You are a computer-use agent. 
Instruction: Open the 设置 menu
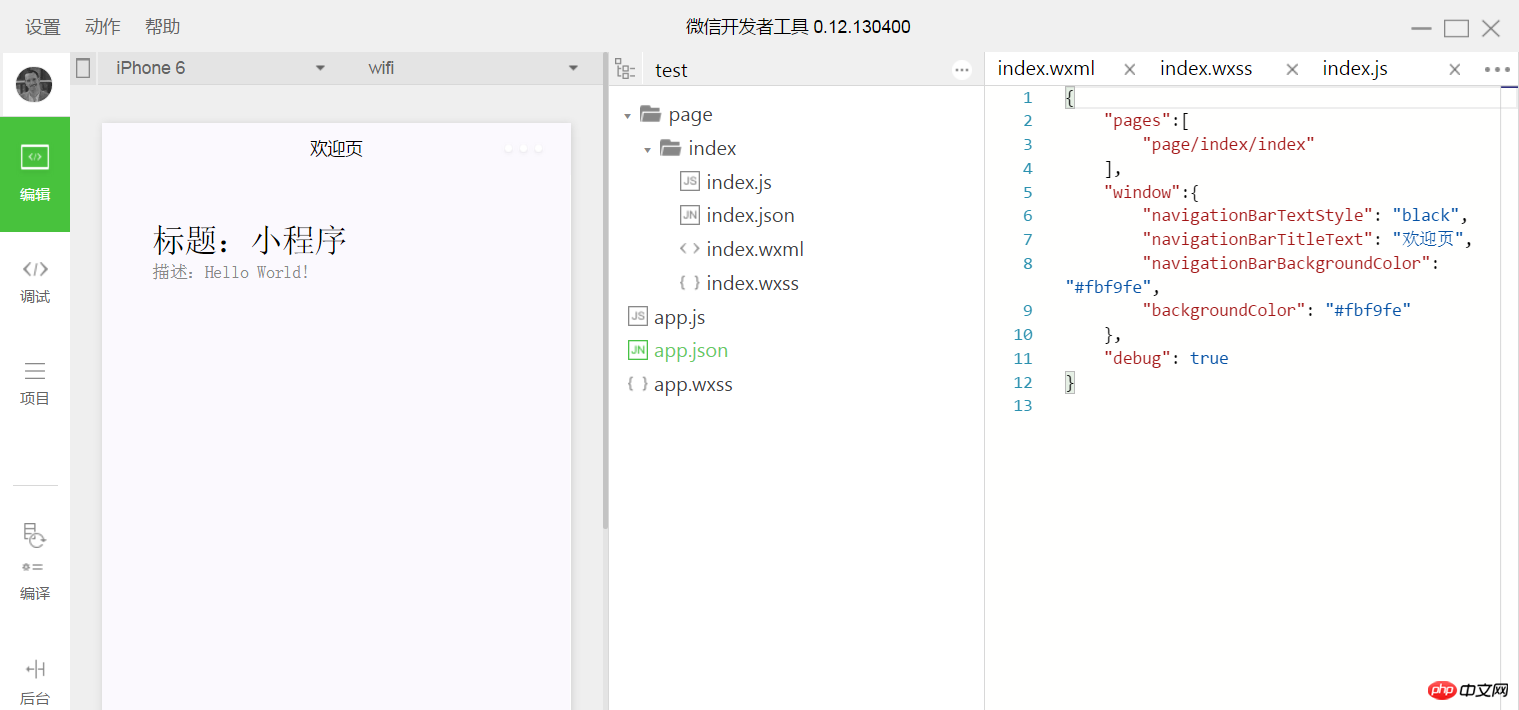[x=43, y=27]
